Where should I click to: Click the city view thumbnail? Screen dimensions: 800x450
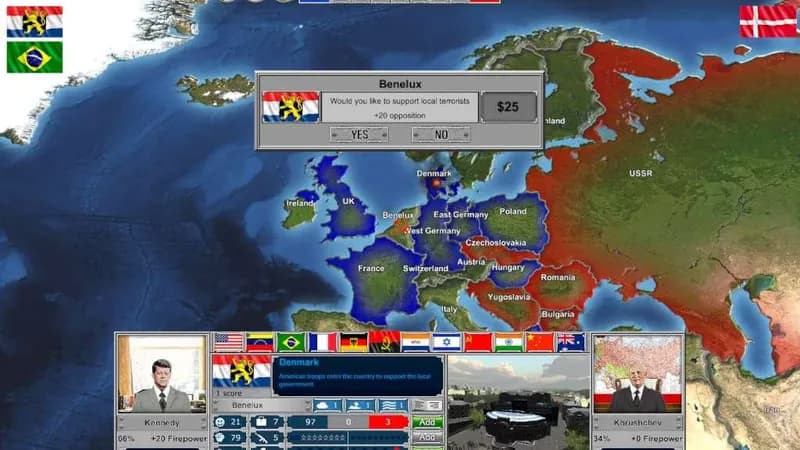(x=518, y=403)
